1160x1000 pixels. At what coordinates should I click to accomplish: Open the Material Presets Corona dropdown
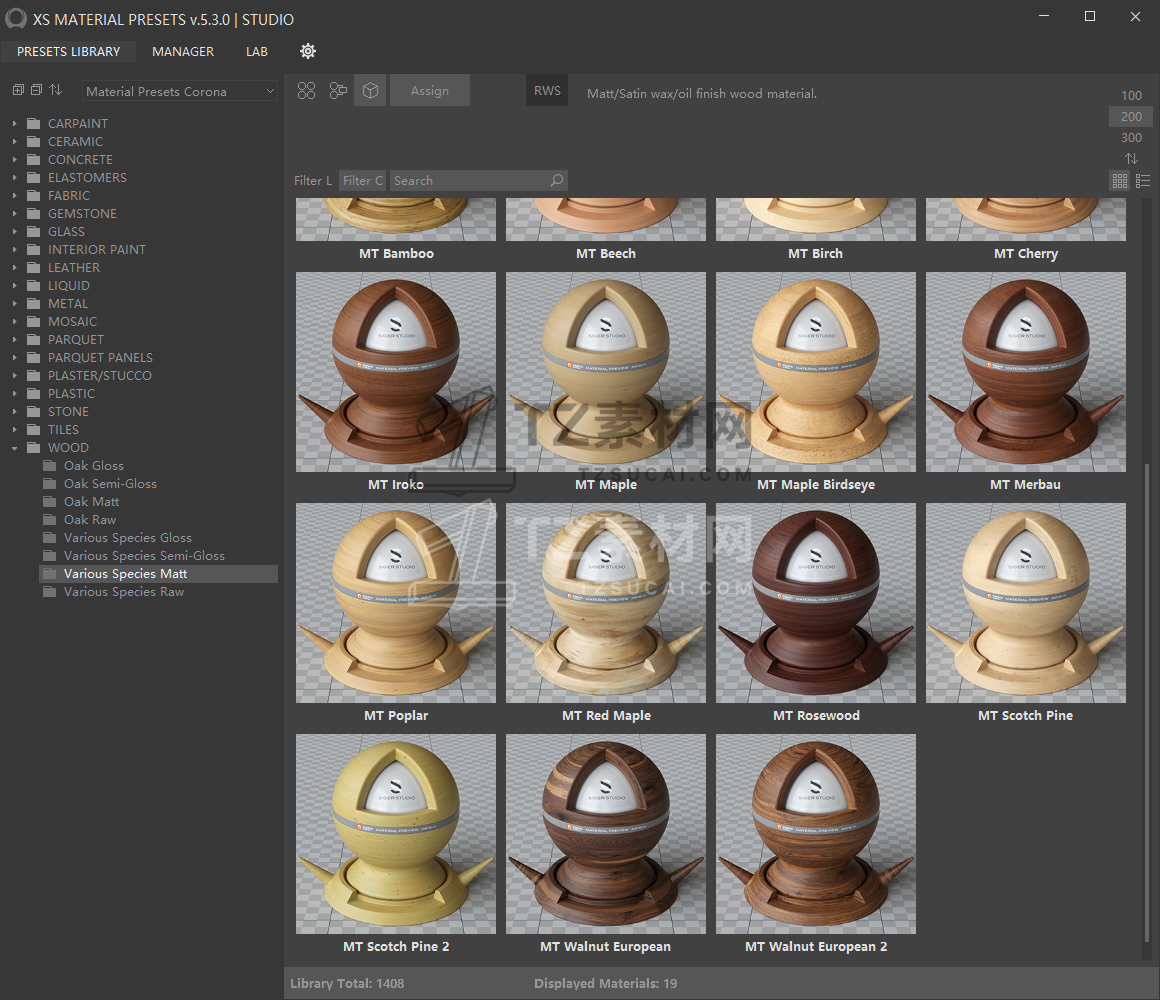click(x=180, y=91)
